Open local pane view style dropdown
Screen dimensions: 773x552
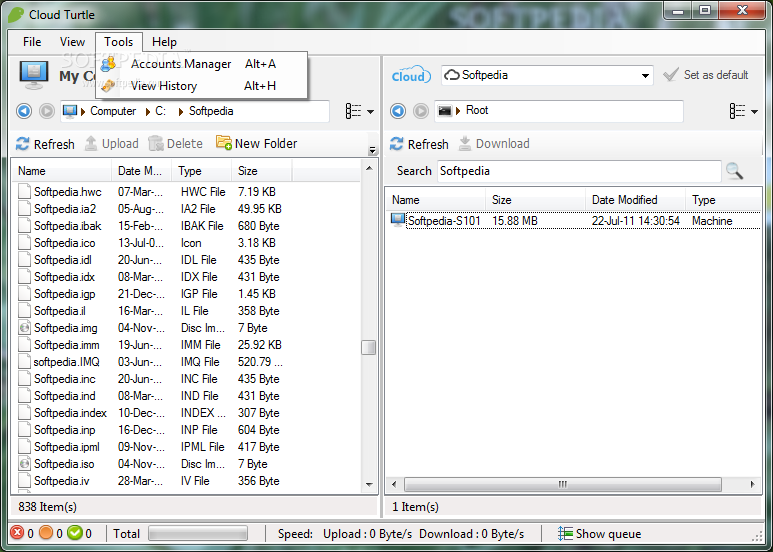tap(360, 111)
